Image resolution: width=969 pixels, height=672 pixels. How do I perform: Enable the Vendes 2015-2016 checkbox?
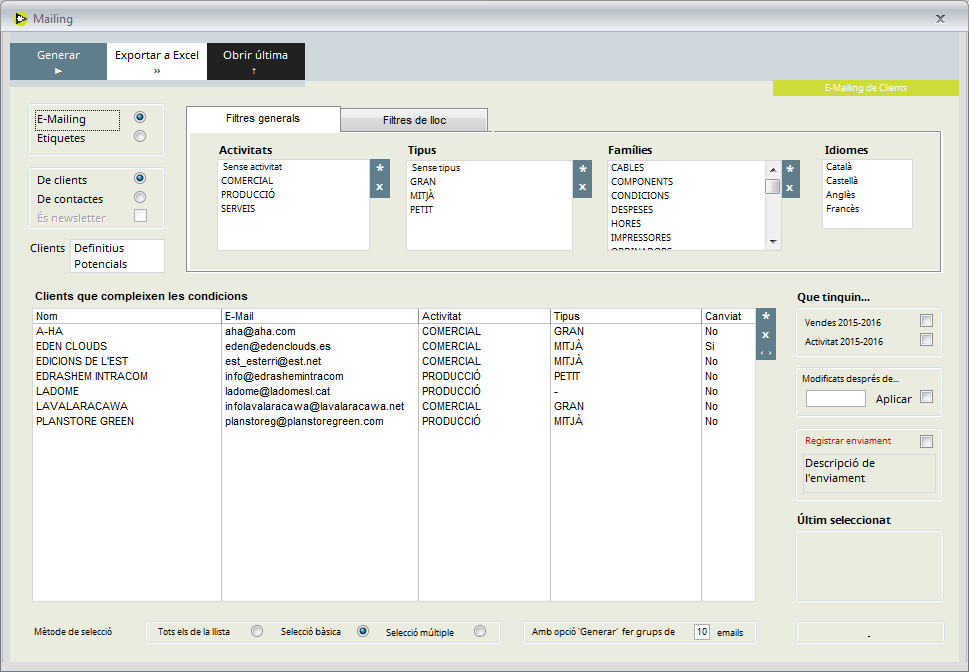coord(926,321)
